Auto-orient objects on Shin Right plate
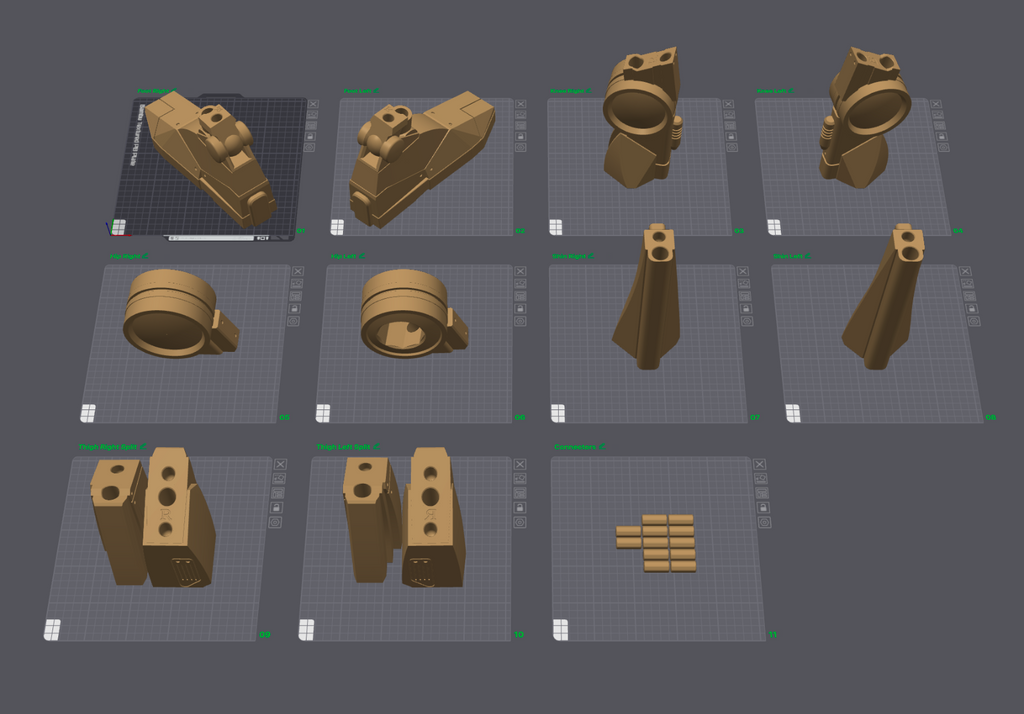The image size is (1024, 714). click(744, 284)
